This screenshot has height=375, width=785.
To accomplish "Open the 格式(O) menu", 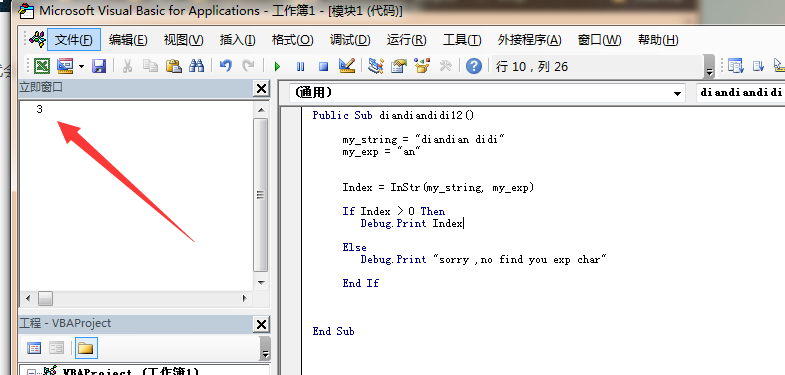I will coord(292,40).
